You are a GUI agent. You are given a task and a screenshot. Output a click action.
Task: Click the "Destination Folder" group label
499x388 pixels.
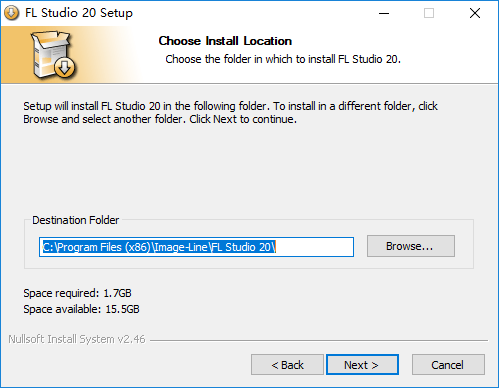(75, 220)
